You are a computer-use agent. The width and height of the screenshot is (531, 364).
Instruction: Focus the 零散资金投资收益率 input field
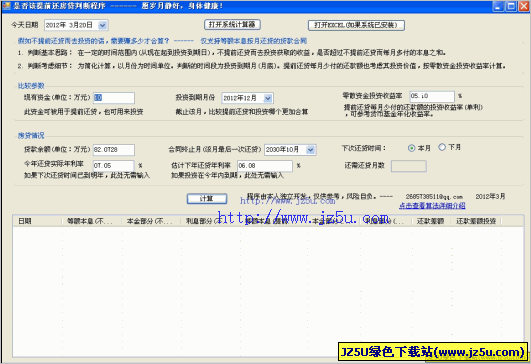pyautogui.click(x=432, y=96)
